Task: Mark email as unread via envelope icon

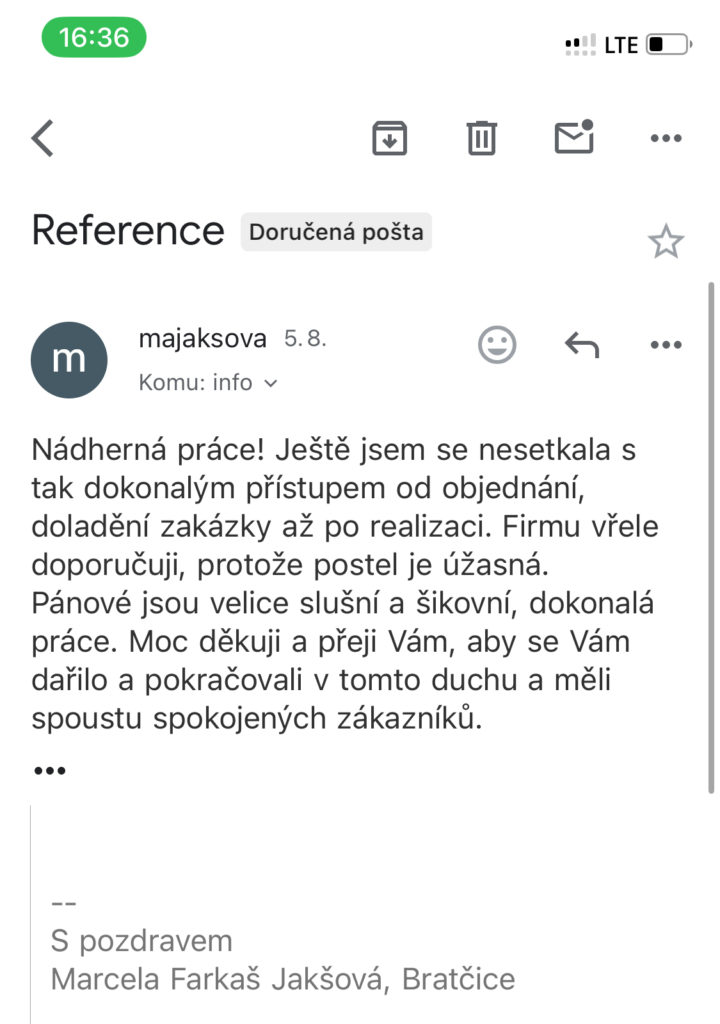Action: (574, 136)
